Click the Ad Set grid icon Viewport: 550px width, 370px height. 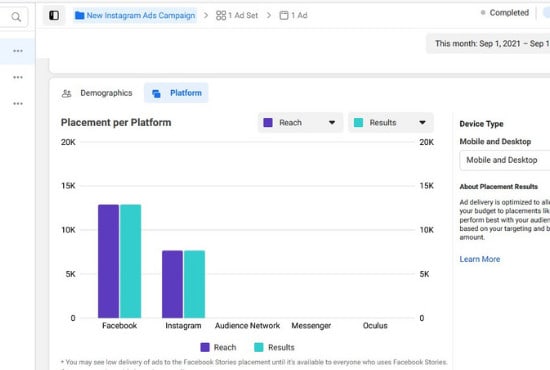tap(221, 15)
